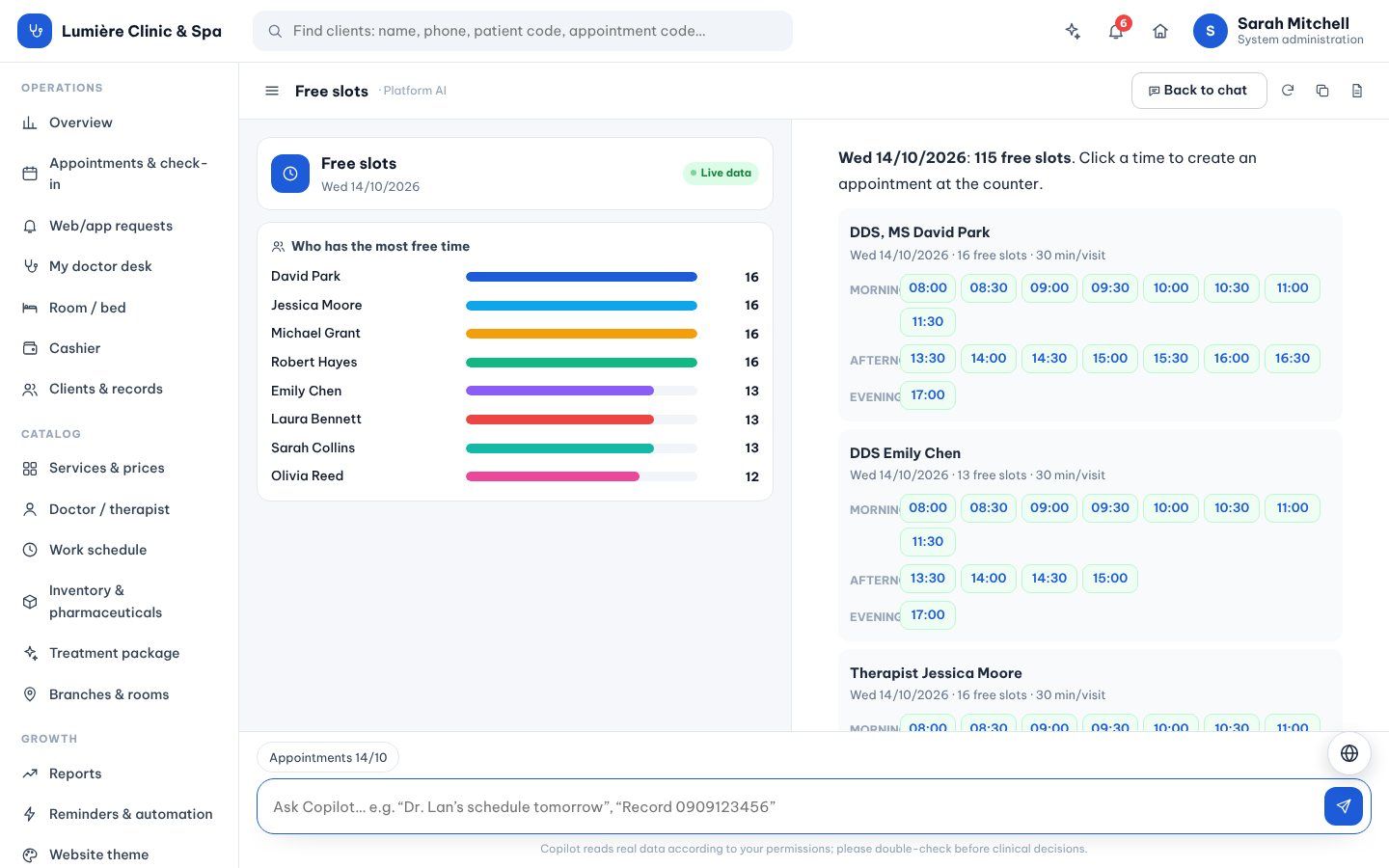
Task: Open Branches & rooms
Action: (x=120, y=694)
